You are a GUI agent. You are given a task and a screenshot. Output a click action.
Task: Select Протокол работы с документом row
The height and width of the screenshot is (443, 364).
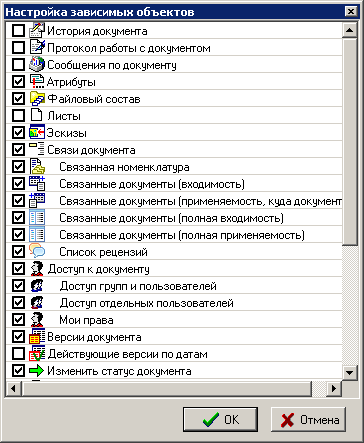tap(174, 48)
